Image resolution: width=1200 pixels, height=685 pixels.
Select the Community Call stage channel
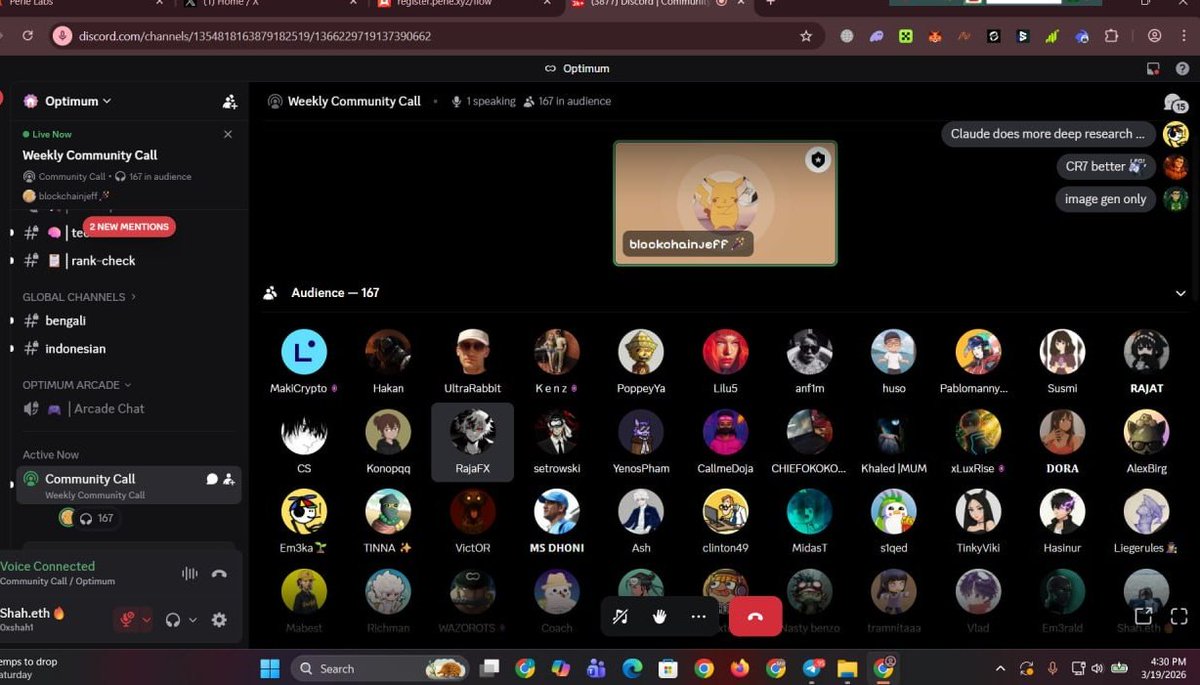coord(128,484)
